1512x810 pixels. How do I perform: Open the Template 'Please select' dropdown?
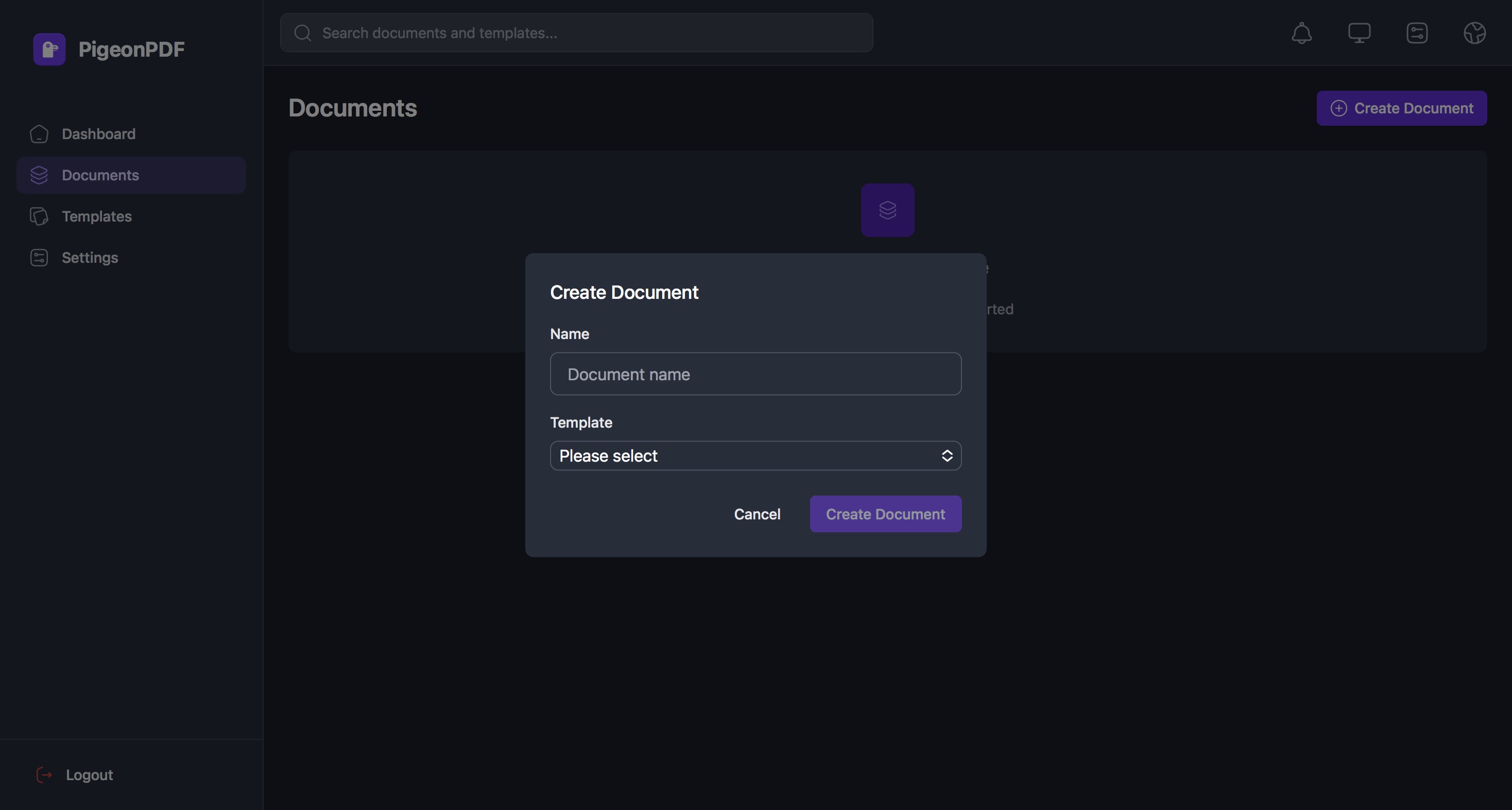click(x=755, y=456)
